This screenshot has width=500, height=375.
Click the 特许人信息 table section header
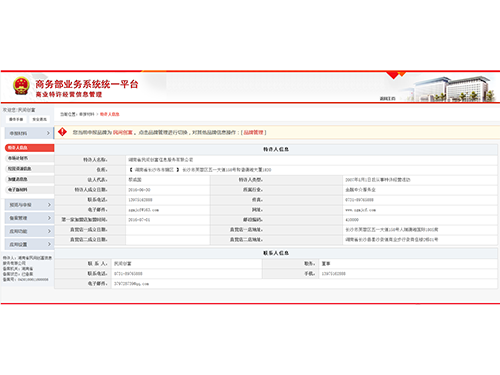[x=276, y=149]
